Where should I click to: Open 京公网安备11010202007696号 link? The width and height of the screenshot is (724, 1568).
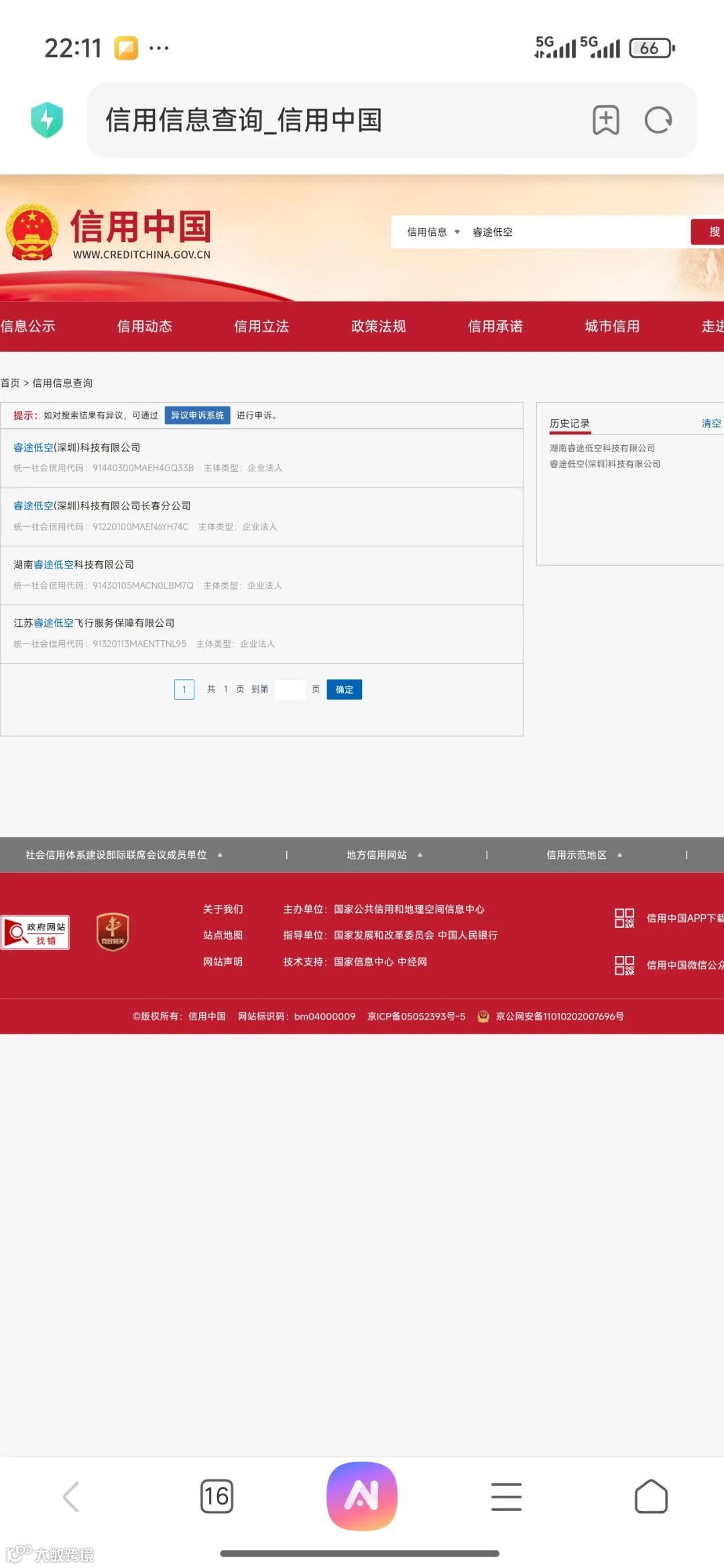point(560,1016)
